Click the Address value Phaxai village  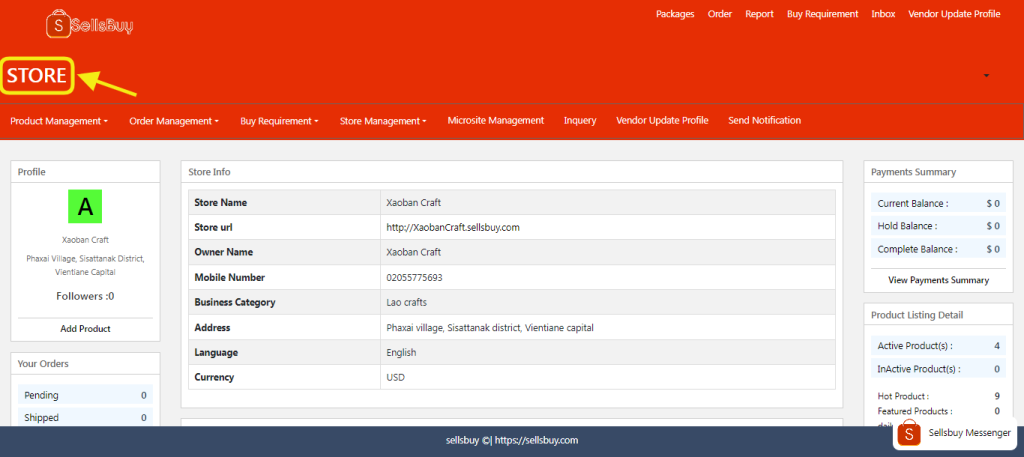click(x=490, y=327)
